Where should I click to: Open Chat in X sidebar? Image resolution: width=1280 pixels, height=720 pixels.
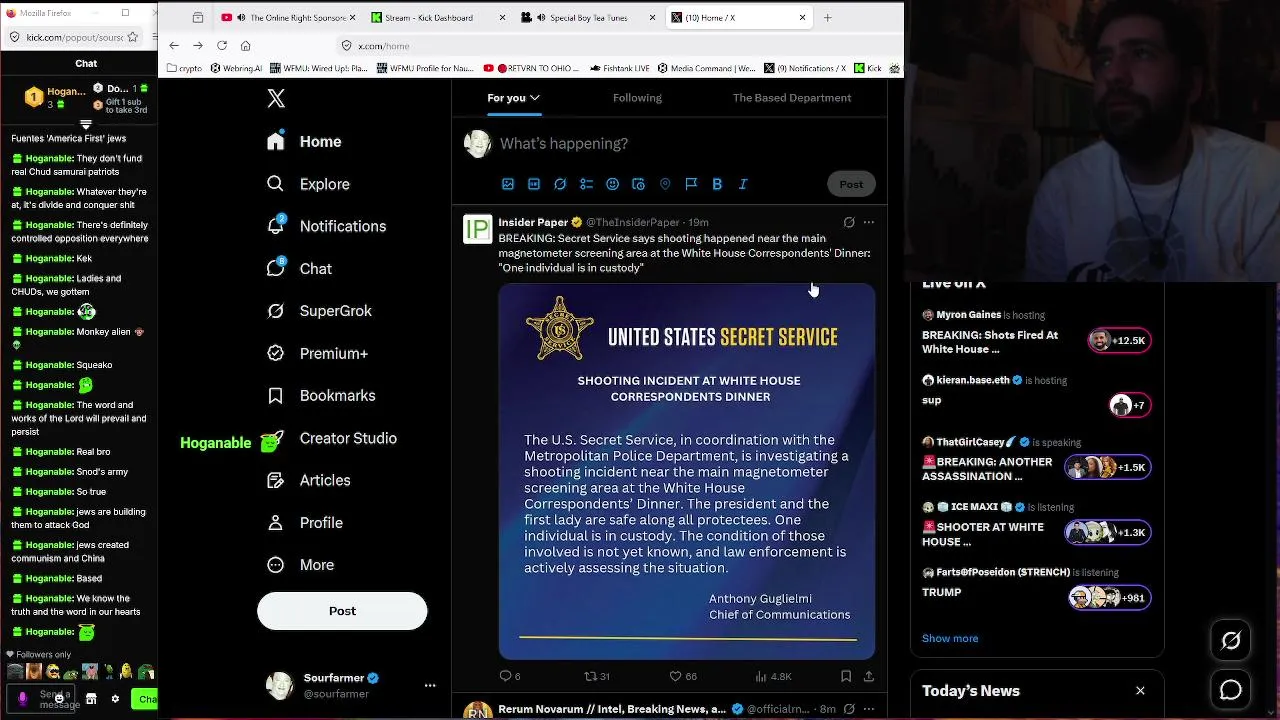point(299,269)
